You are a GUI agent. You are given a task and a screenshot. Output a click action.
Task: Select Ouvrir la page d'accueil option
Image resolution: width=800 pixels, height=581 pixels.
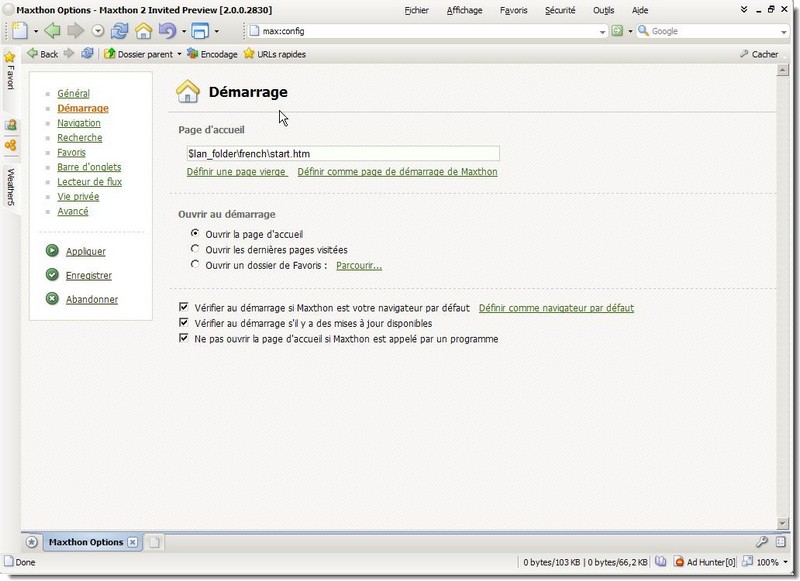click(195, 233)
